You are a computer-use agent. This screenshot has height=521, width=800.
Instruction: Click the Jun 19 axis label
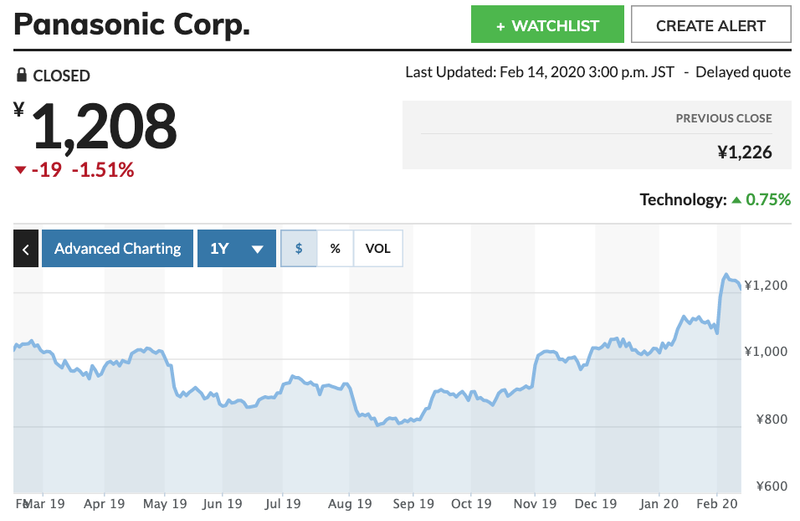[222, 504]
